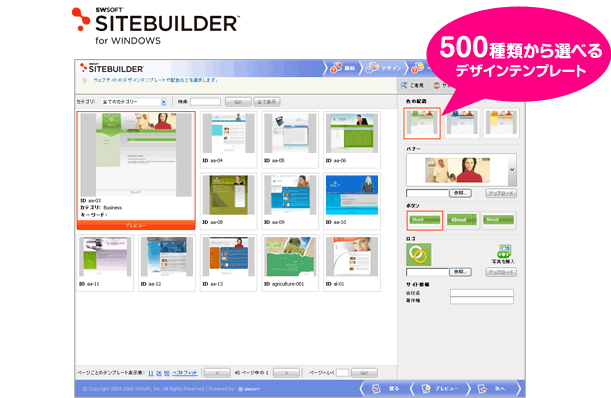Viewport: 611px width, 398px height.
Task: Choose the blue color scheme swatch
Action: (462, 123)
